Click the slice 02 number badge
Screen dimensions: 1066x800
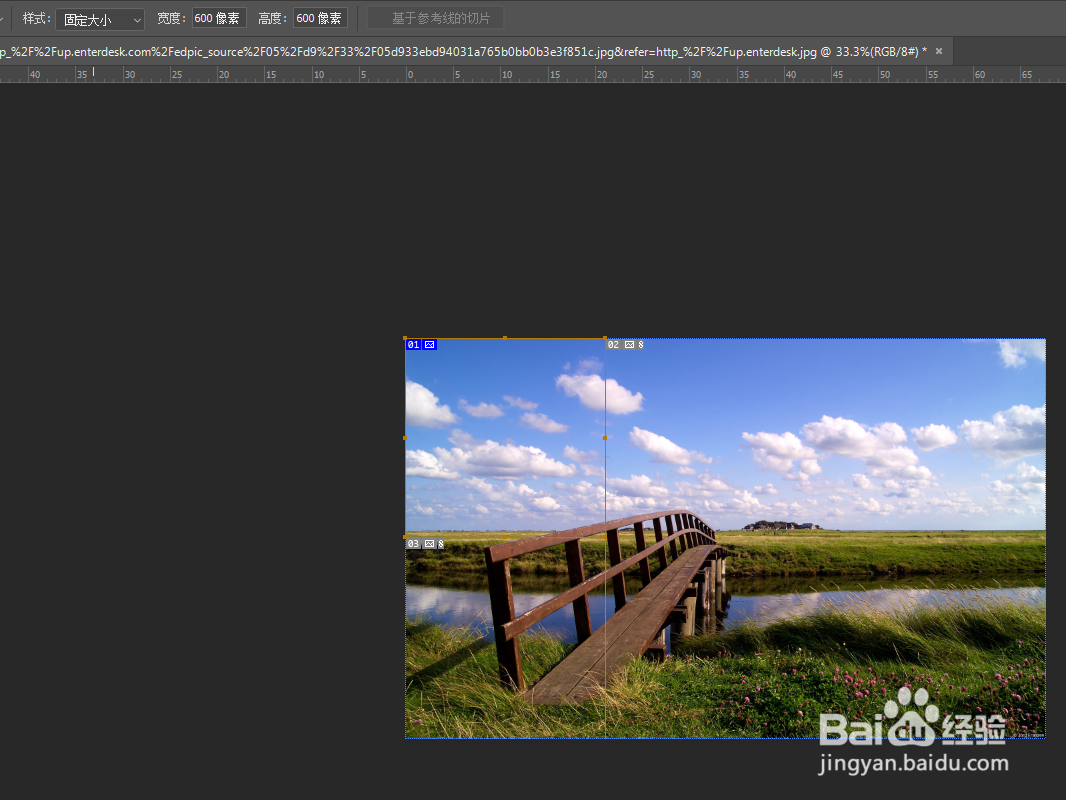tap(614, 345)
